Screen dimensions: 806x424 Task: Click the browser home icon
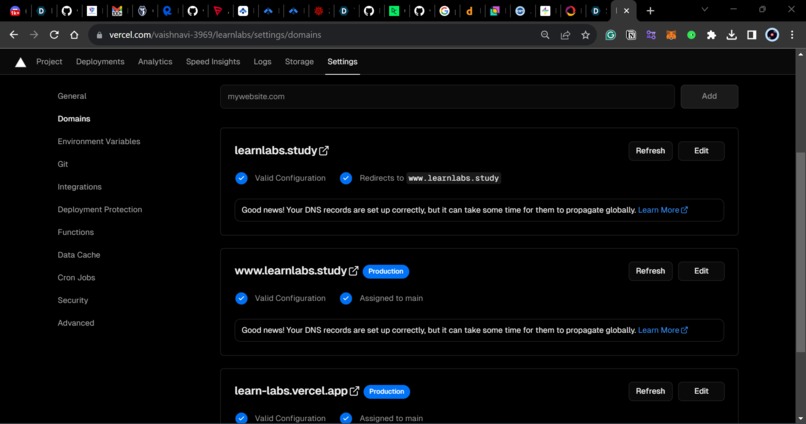(x=75, y=35)
